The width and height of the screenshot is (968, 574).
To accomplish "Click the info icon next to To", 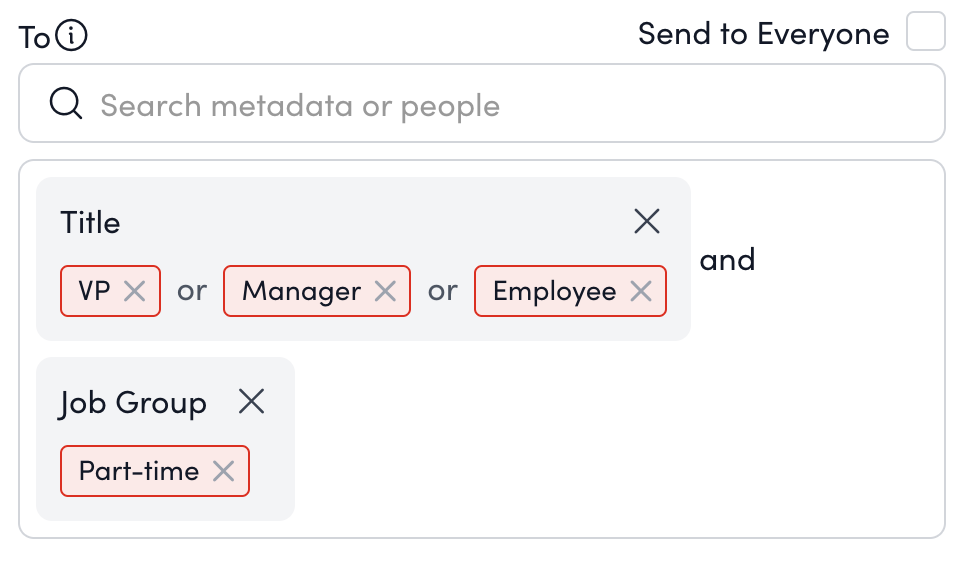I will click(72, 37).
